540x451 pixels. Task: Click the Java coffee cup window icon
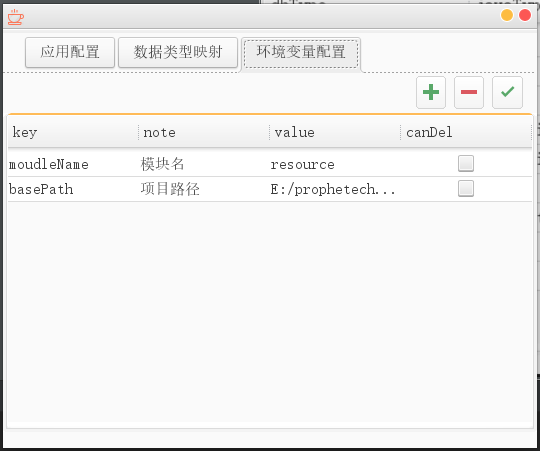pos(16,17)
